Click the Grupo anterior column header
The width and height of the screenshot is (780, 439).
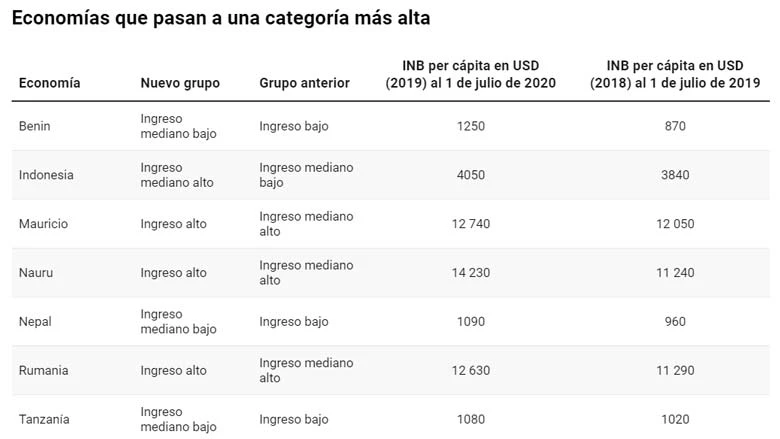point(304,83)
